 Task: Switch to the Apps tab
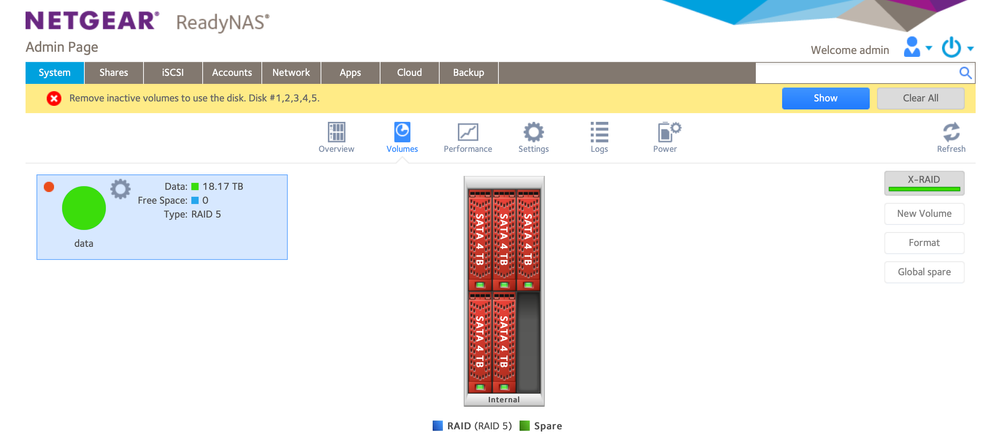(x=350, y=73)
